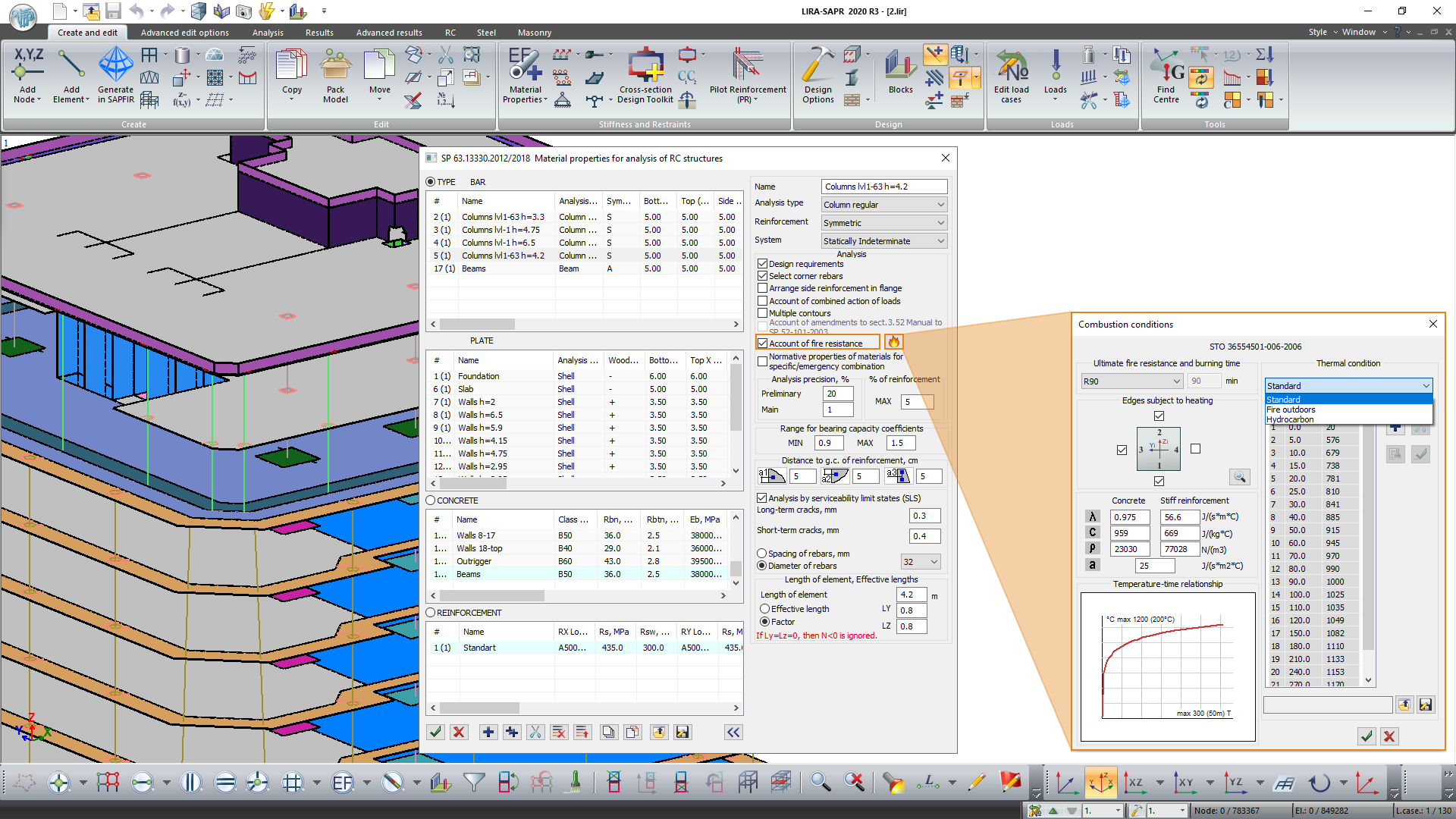
Task: Enable Arrange side reinforcement in flange
Action: (763, 288)
